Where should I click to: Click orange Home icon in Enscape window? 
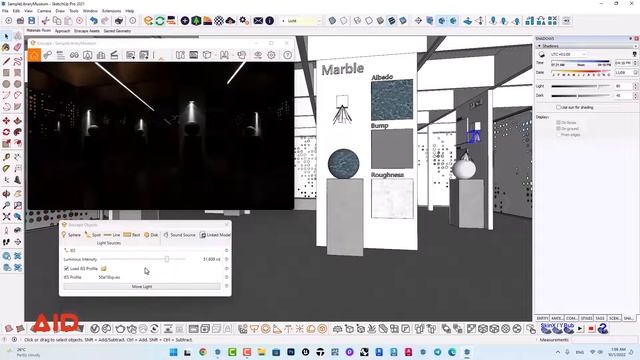point(34,55)
